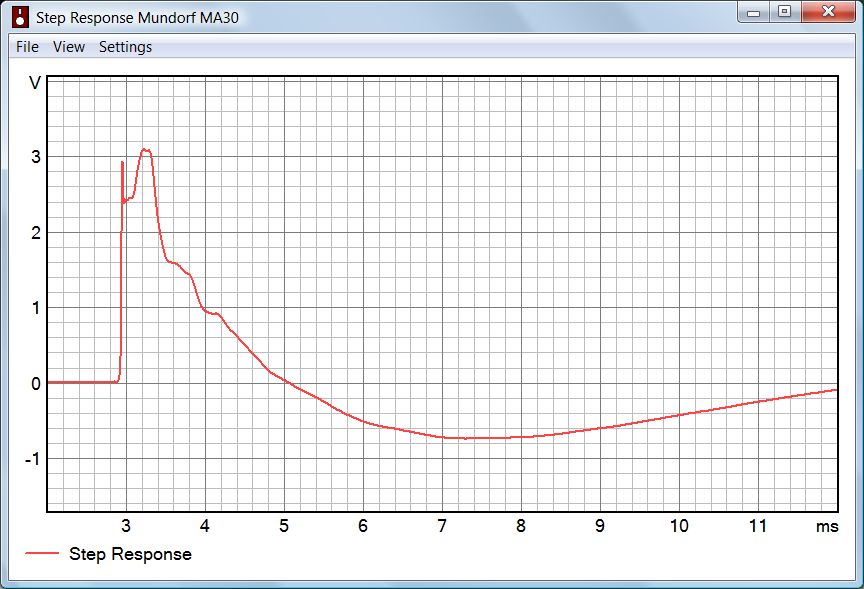Click the 6 label on the time axis
864x589 pixels.
(x=363, y=526)
